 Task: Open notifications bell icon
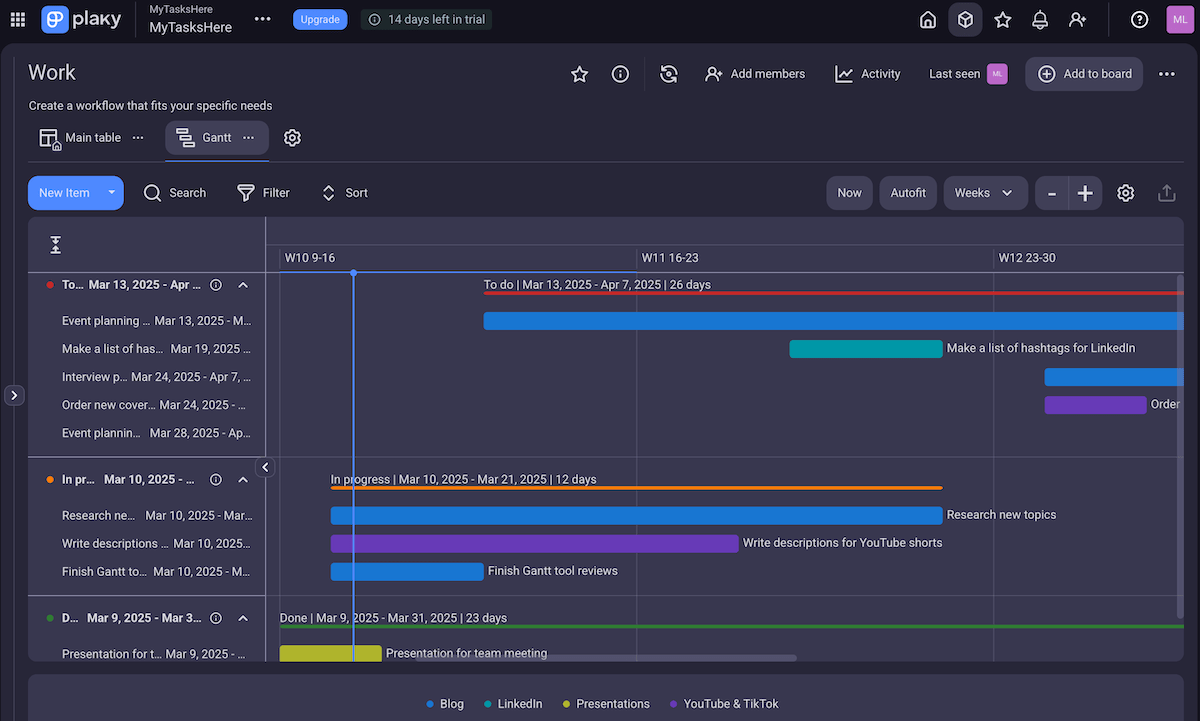click(x=1040, y=20)
